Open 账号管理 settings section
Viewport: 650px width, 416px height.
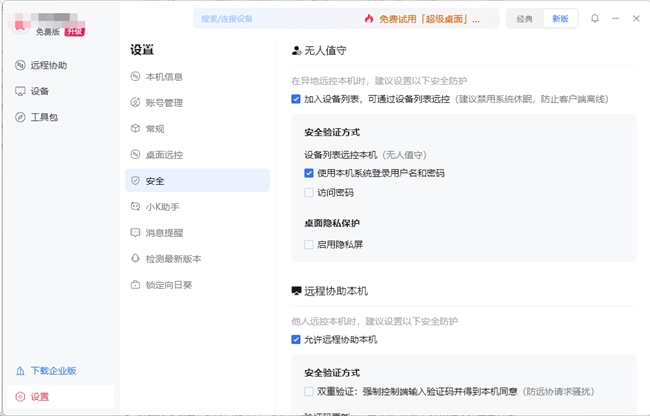click(163, 103)
